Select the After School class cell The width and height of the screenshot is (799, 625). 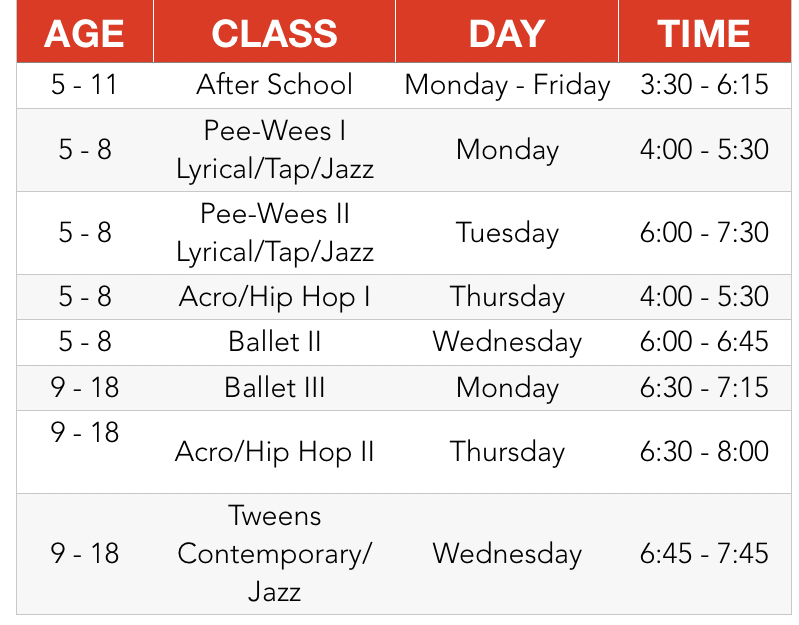click(x=274, y=85)
